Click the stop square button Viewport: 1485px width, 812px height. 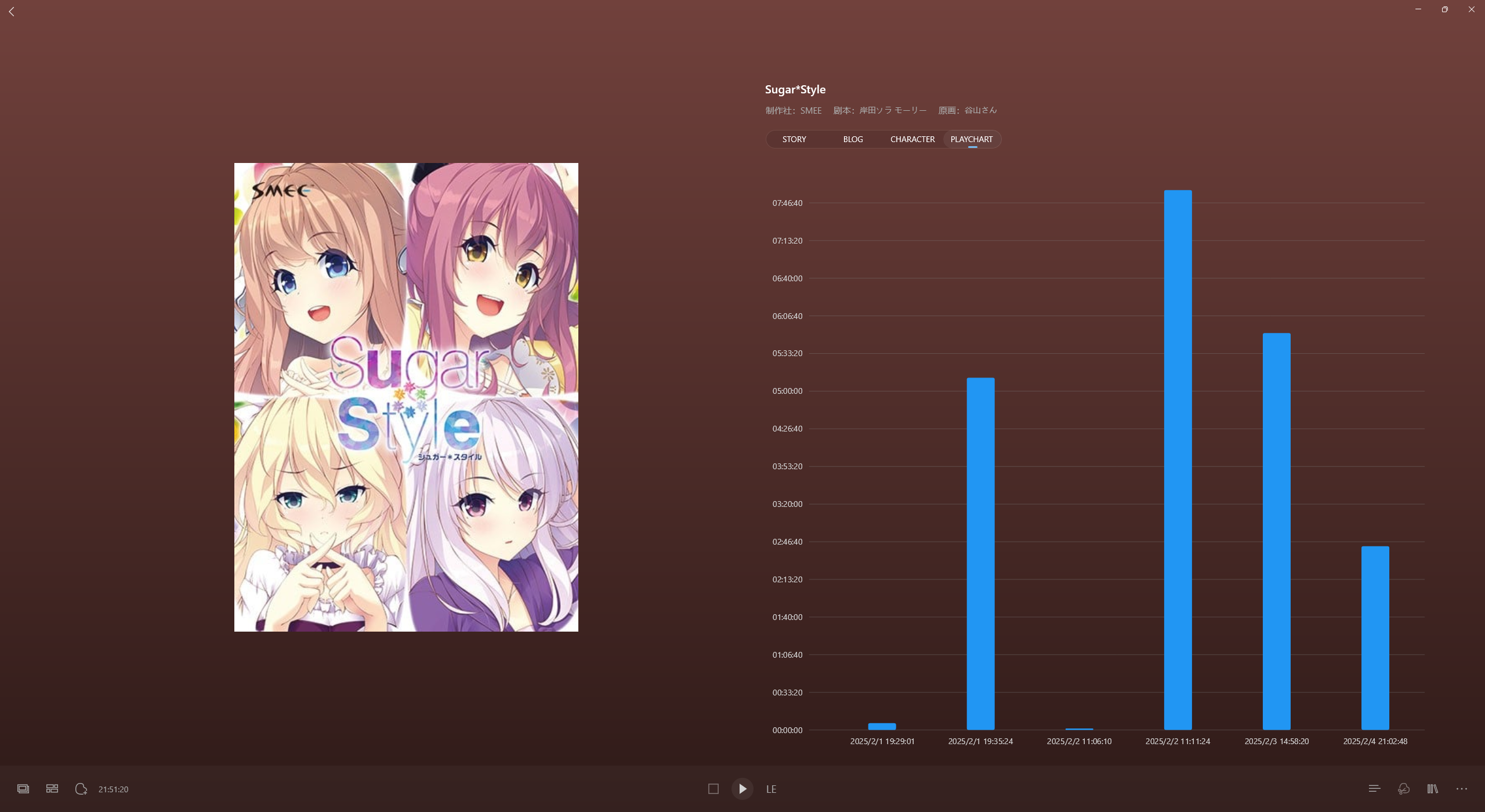713,789
